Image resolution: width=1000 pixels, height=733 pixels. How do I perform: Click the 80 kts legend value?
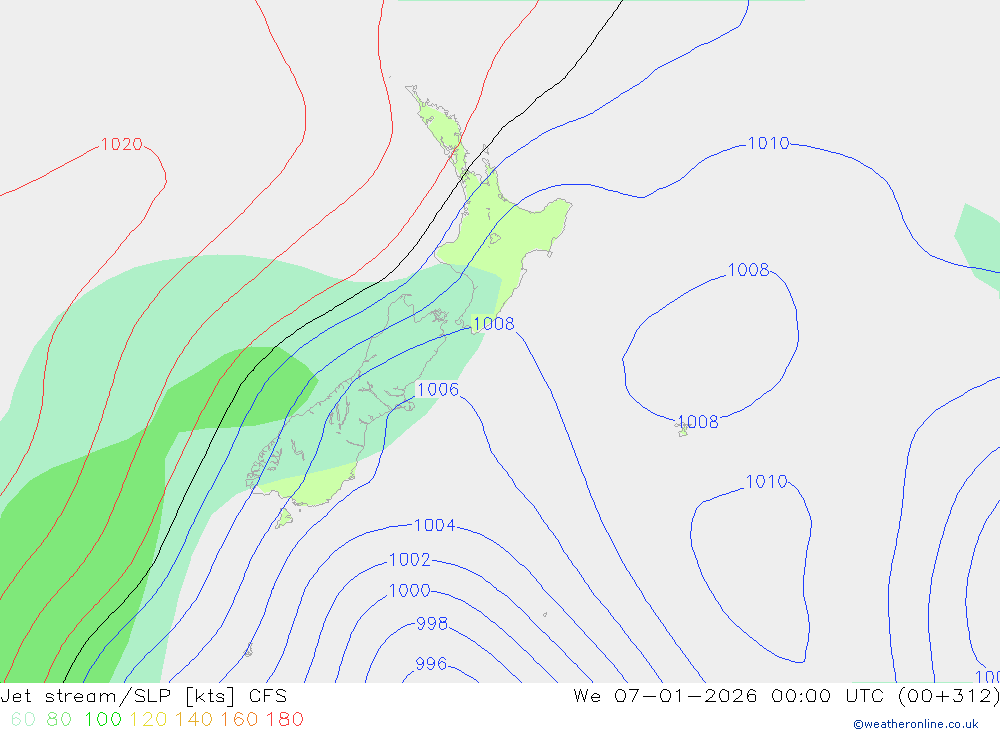coord(59,719)
